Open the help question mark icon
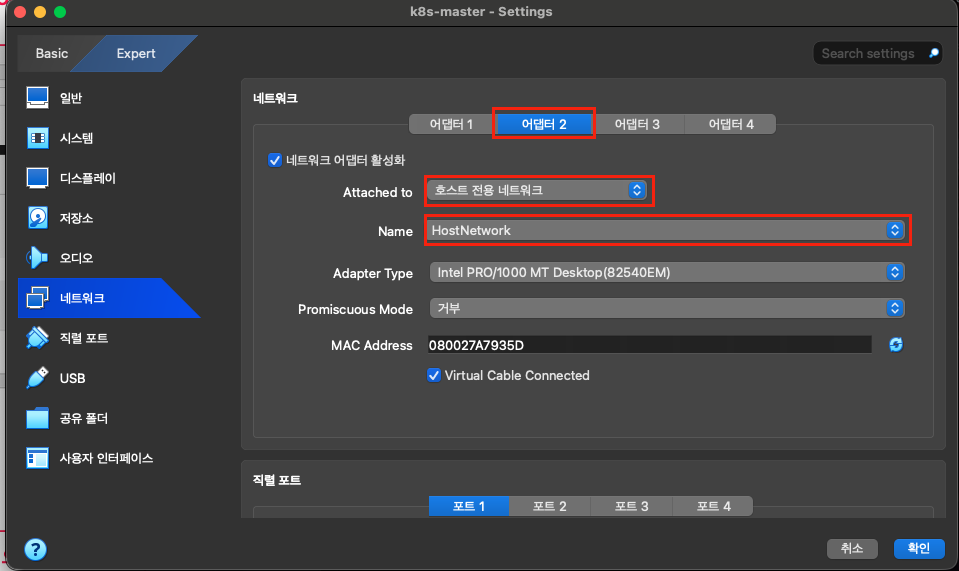 coord(35,549)
